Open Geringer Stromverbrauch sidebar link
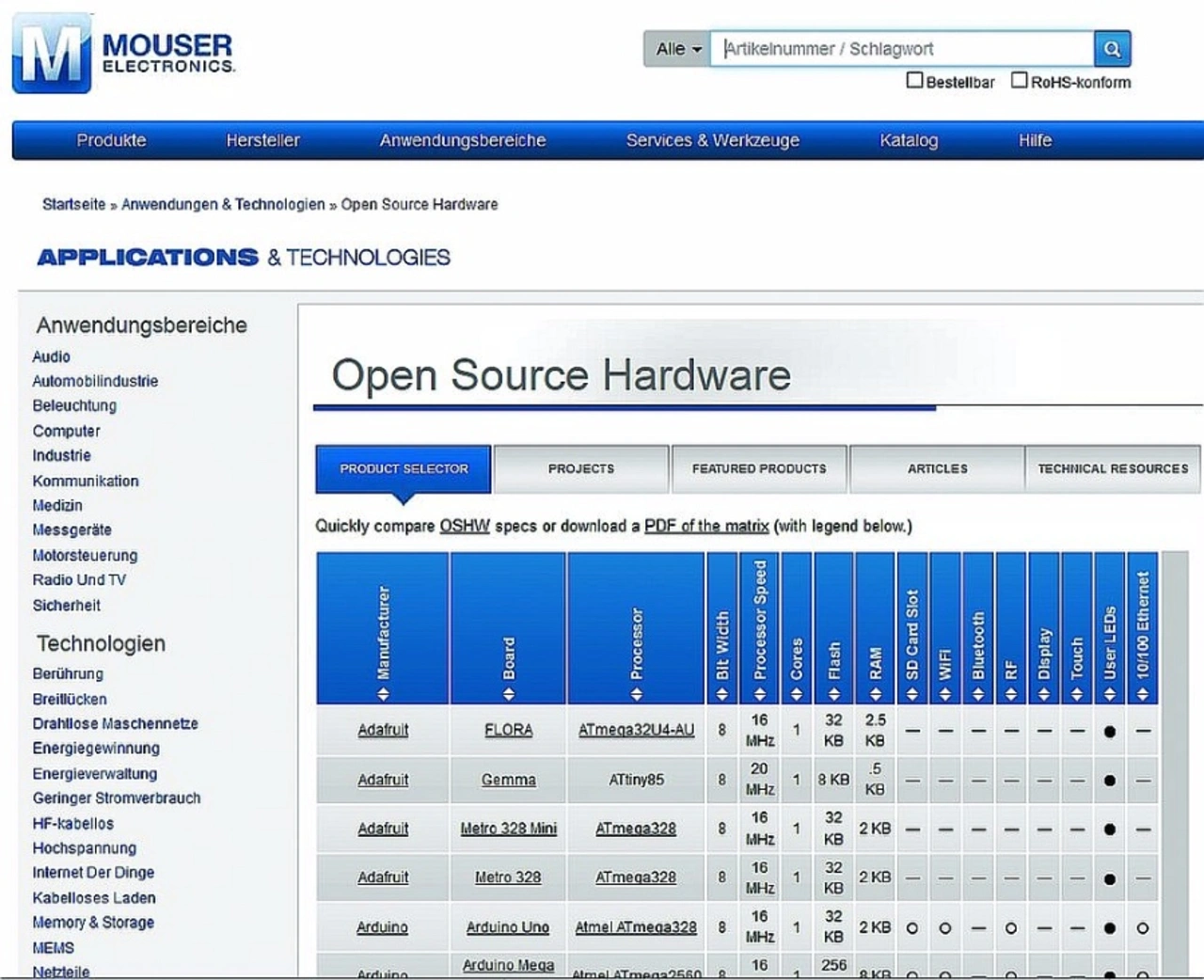Image resolution: width=1204 pixels, height=980 pixels. click(x=117, y=798)
